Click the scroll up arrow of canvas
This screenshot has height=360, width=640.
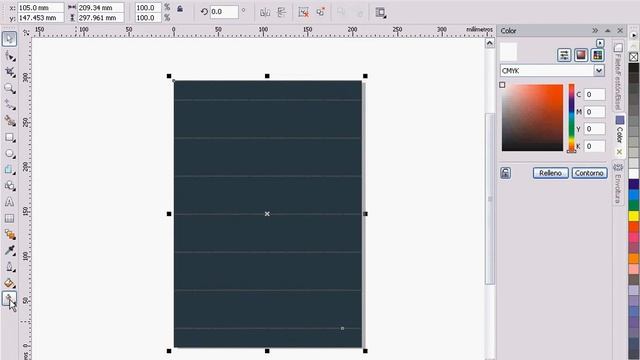point(490,43)
